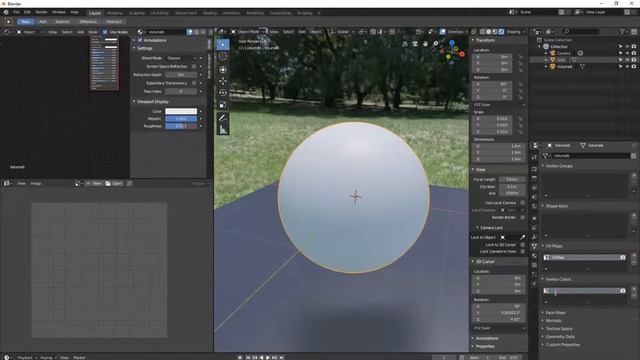Image resolution: width=640 pixels, height=360 pixels.
Task: Open the Output properties tab icon
Action: pos(534,178)
